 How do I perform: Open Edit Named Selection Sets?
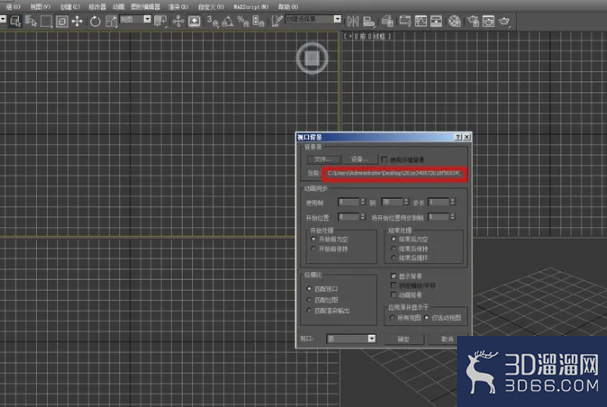(276, 21)
